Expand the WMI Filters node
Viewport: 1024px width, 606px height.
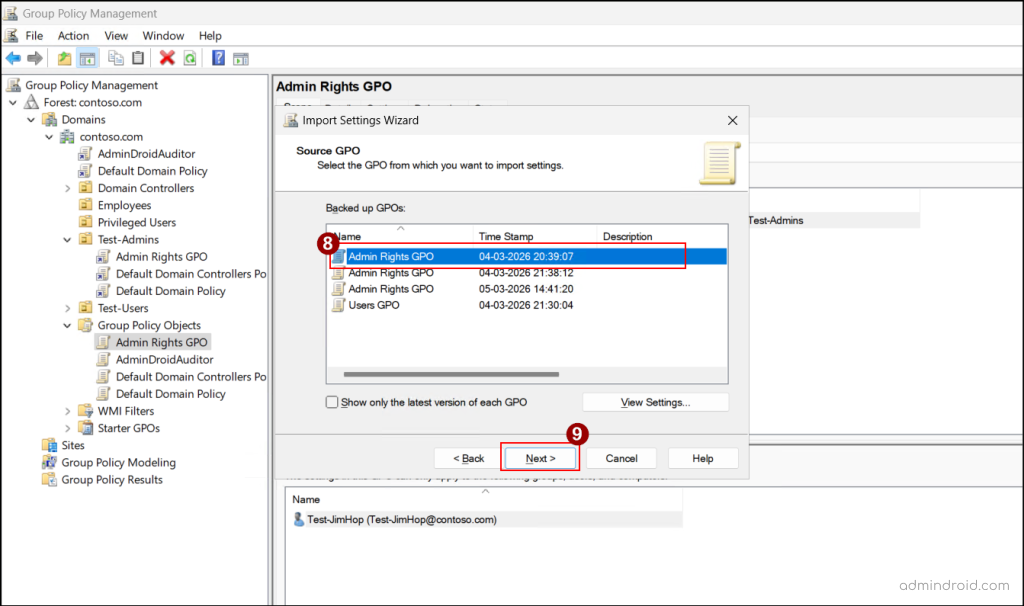pos(67,410)
